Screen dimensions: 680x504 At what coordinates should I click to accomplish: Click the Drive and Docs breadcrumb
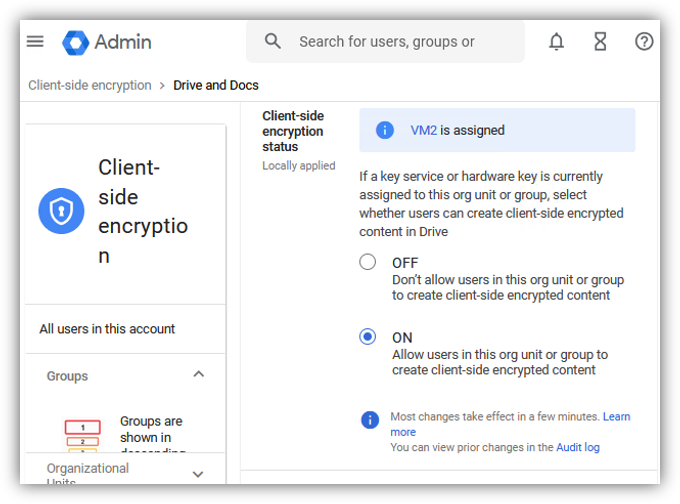(x=216, y=85)
